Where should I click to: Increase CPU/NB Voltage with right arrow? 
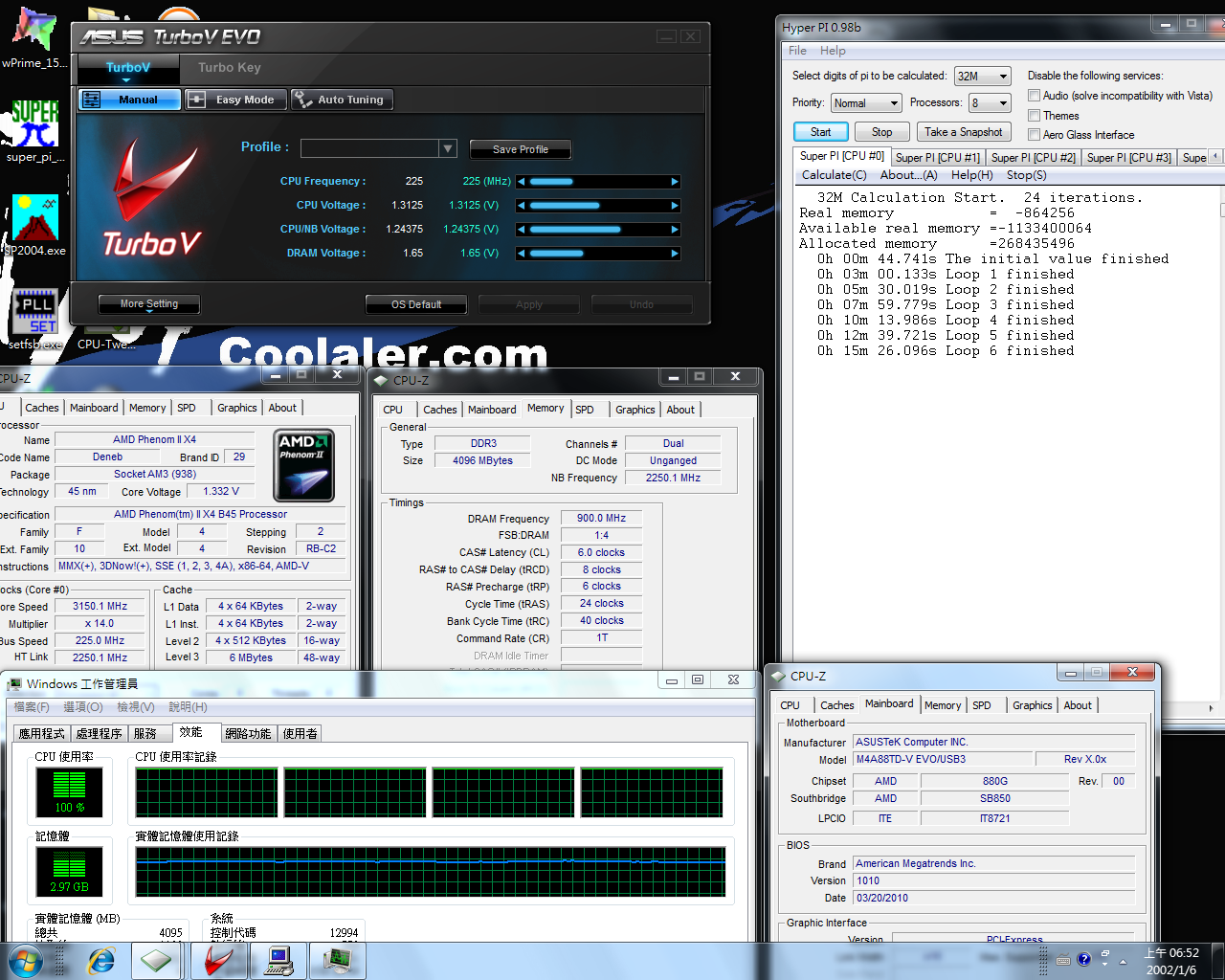click(x=675, y=230)
